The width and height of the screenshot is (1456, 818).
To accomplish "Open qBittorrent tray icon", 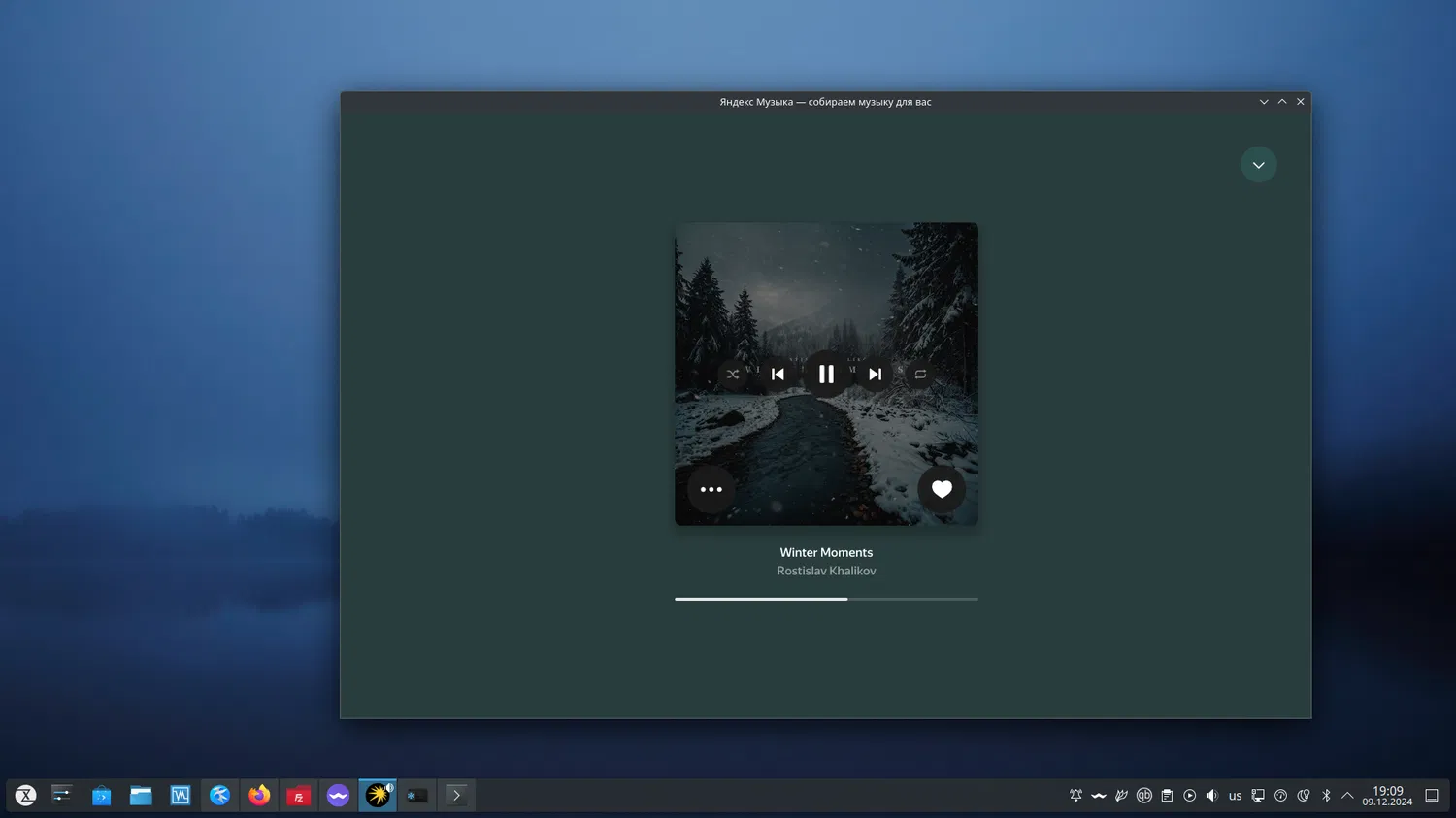I will (1144, 796).
